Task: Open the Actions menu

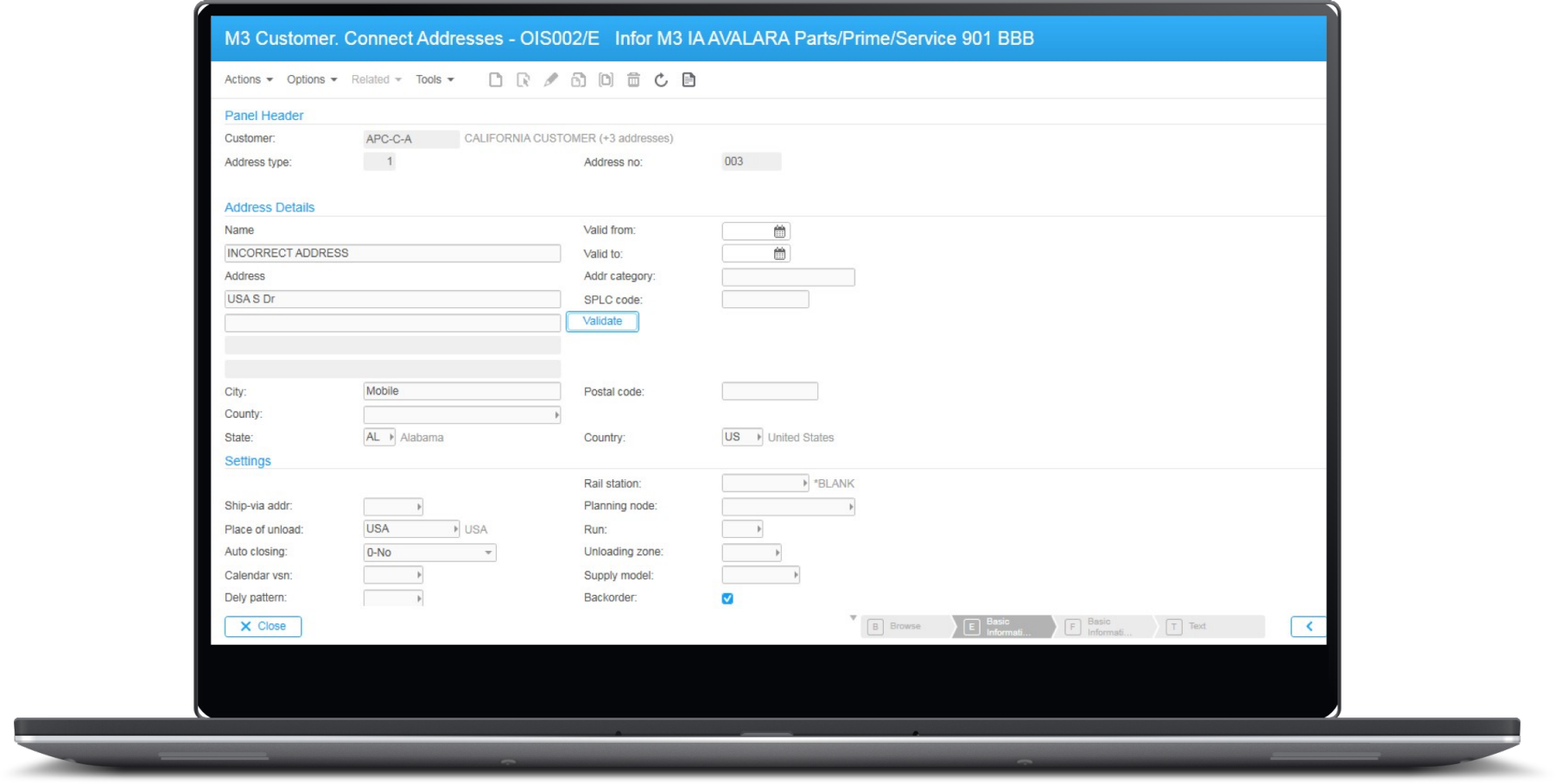Action: point(248,79)
